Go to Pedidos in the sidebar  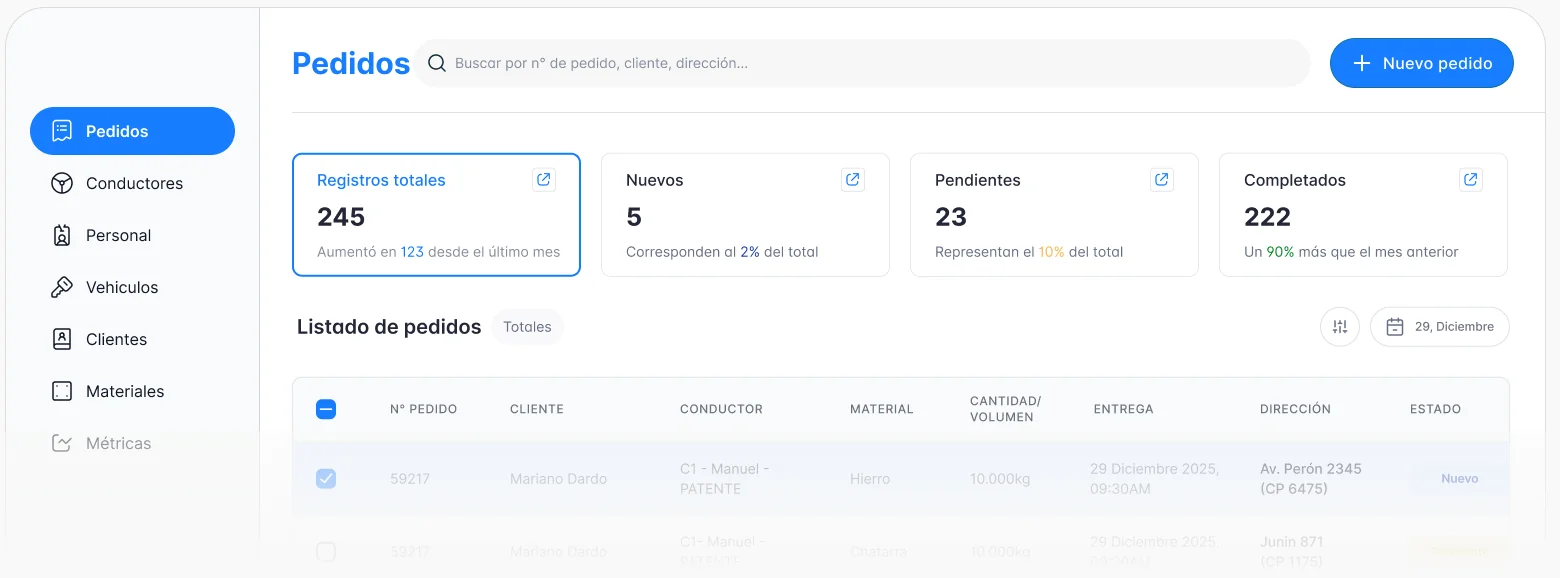tap(132, 131)
